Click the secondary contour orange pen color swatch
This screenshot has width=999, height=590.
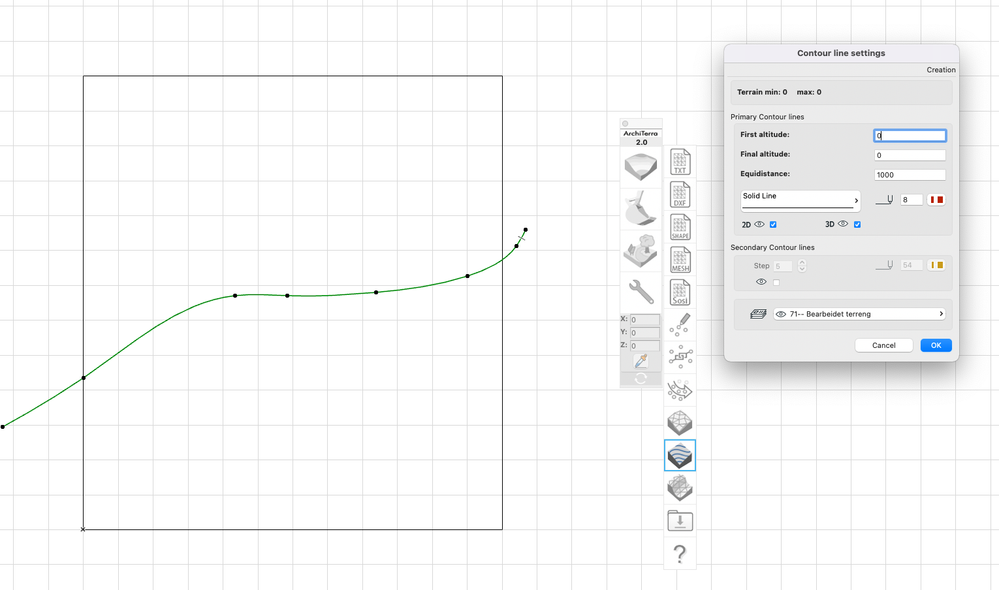936,265
